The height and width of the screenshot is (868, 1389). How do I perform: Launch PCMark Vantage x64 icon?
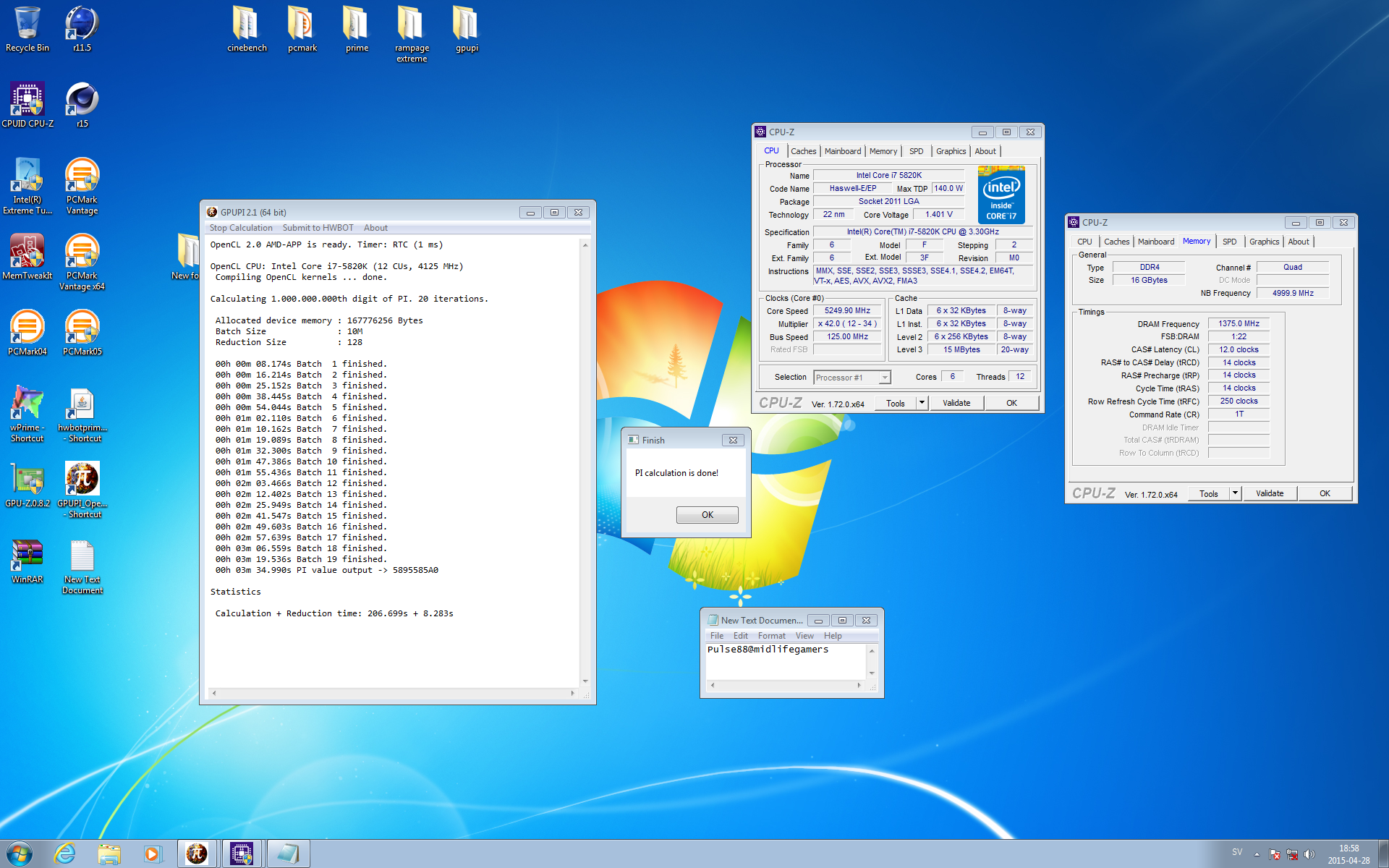click(82, 262)
